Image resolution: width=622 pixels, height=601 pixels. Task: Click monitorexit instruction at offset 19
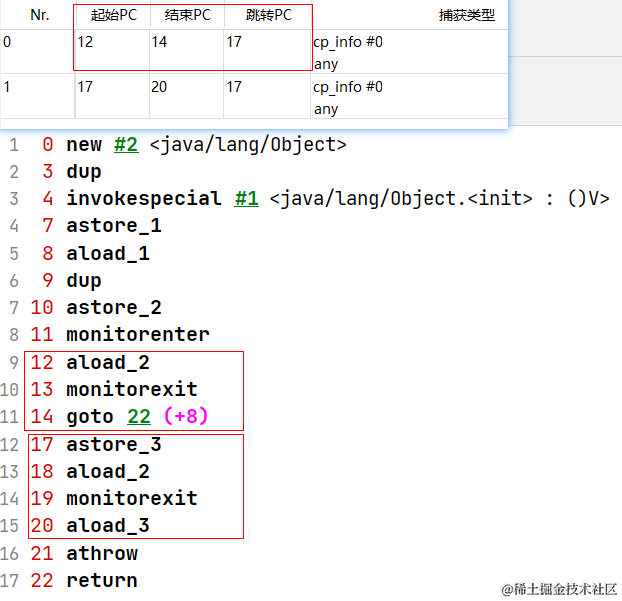click(132, 498)
